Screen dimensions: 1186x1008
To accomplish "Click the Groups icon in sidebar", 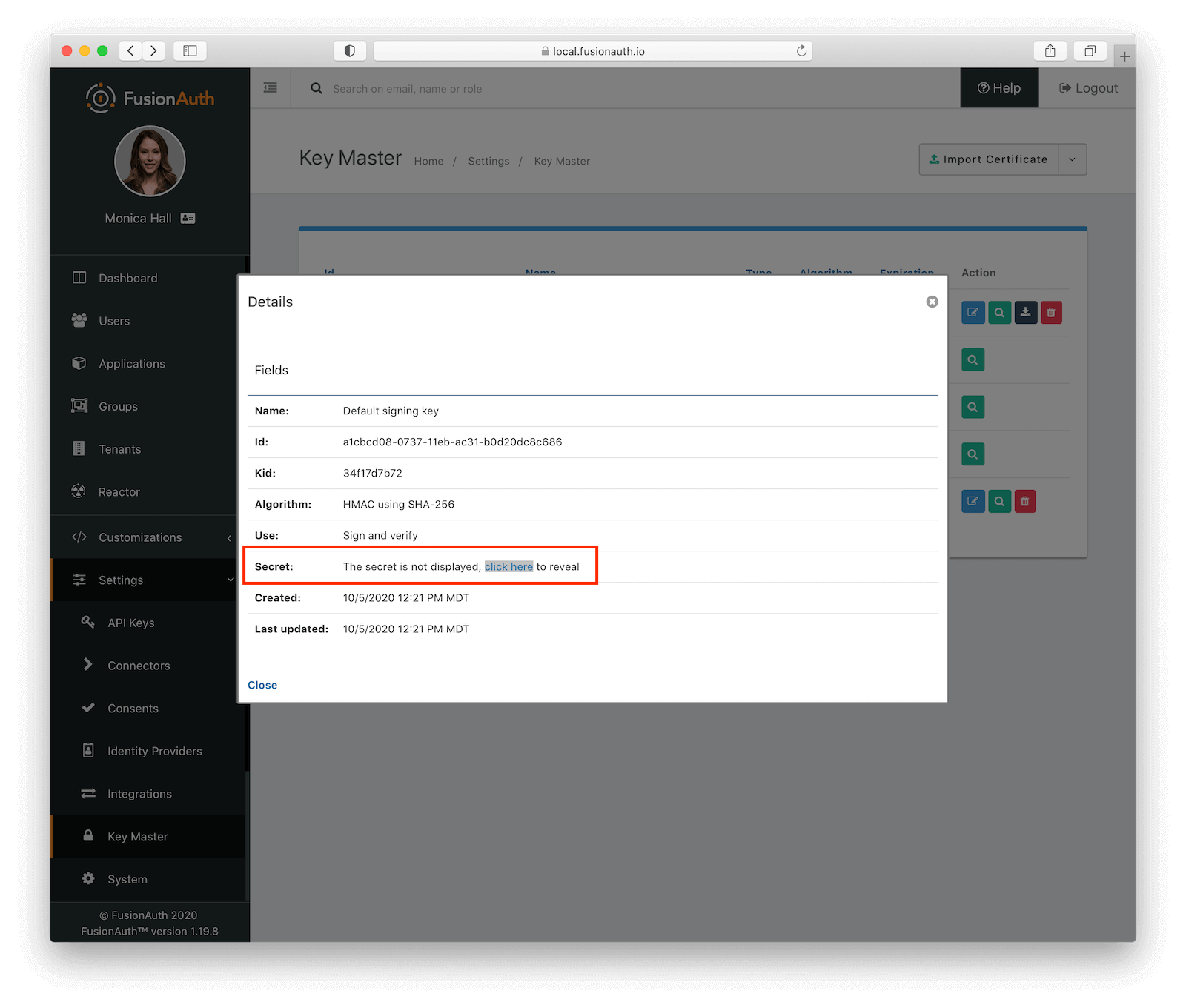I will point(79,405).
